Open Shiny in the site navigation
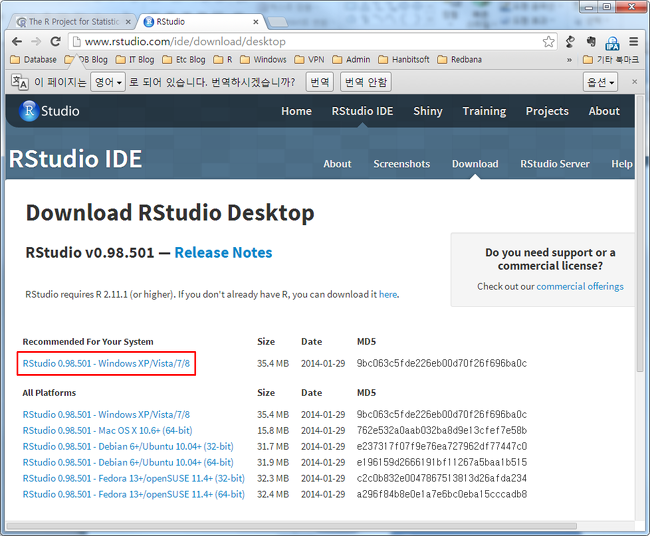 [x=428, y=111]
